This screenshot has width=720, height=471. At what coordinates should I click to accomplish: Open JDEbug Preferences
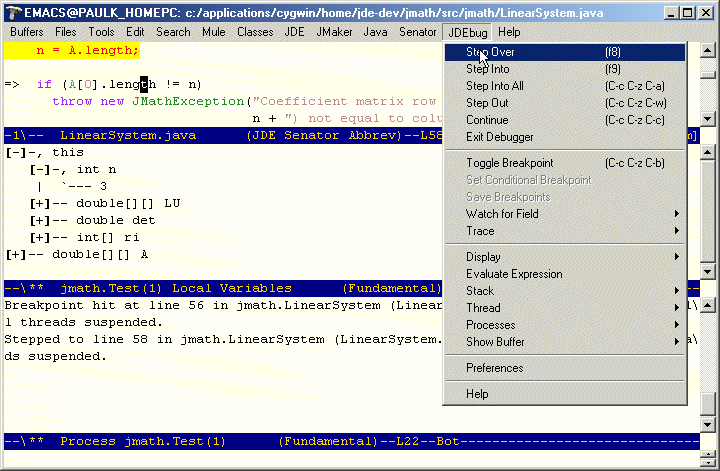click(494, 368)
